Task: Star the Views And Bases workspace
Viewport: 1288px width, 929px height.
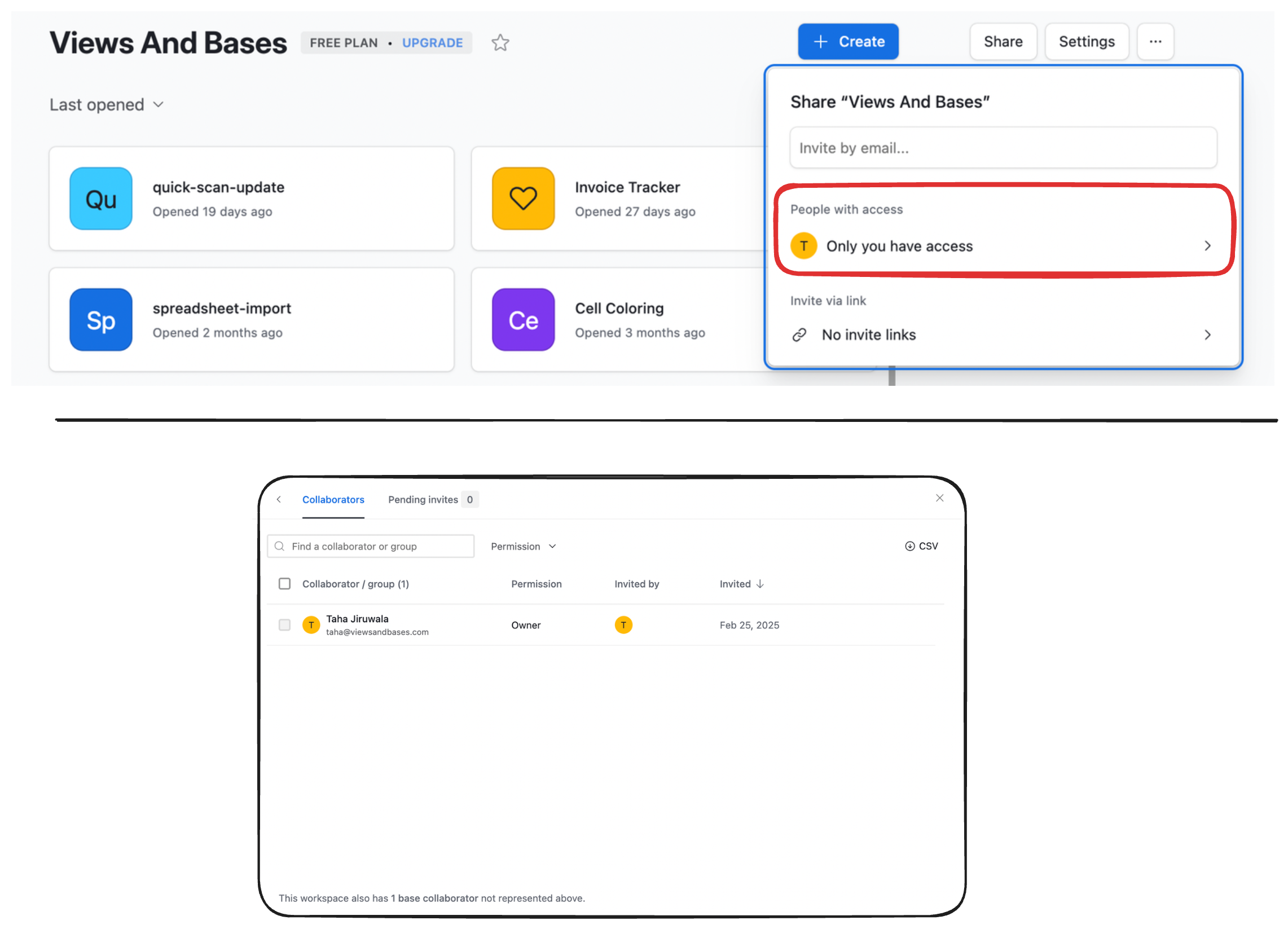Action: pos(500,43)
